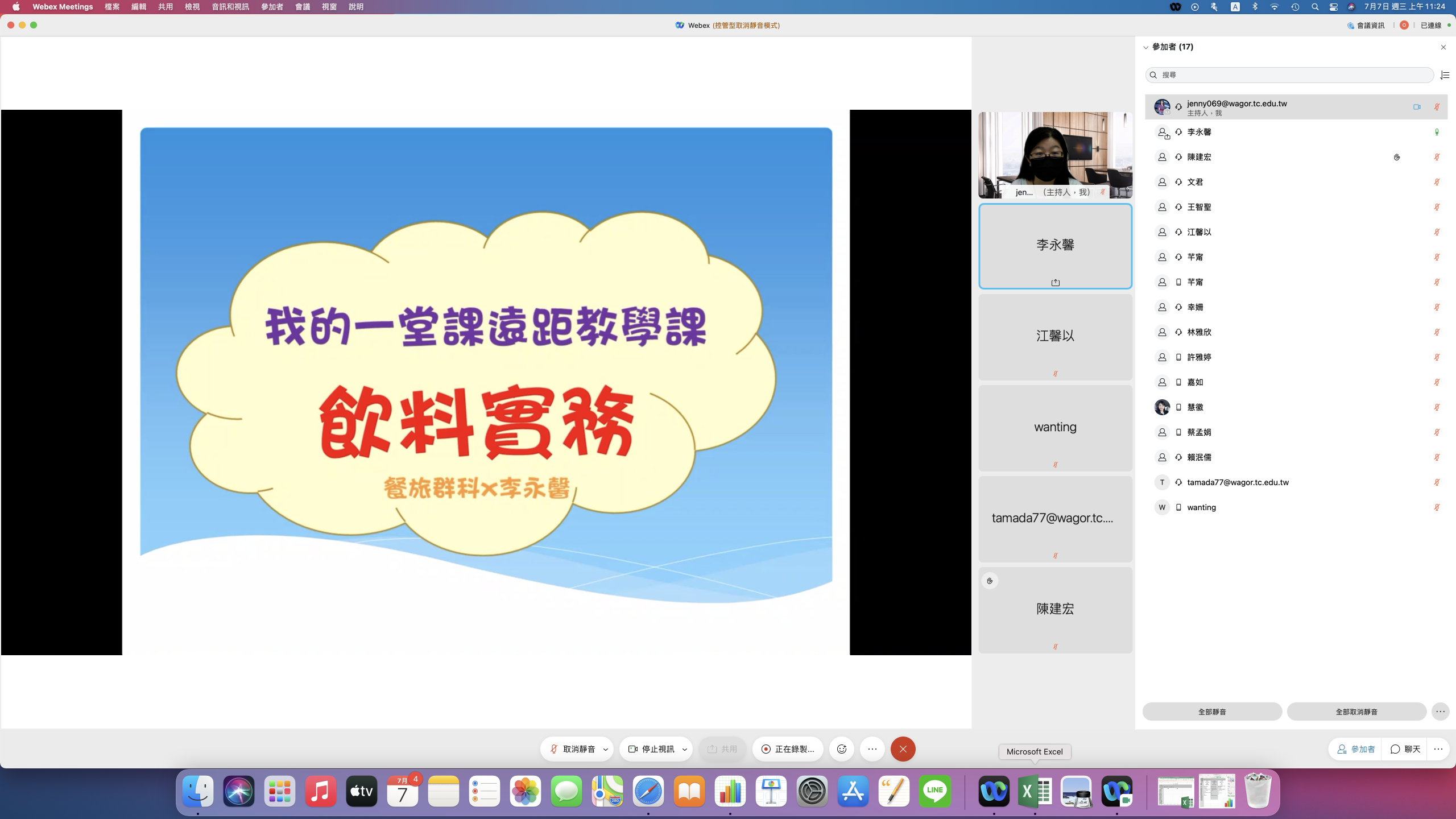Viewport: 1456px width, 819px height.
Task: Expand audio options arrow next to 取消靜音
Action: 606,750
